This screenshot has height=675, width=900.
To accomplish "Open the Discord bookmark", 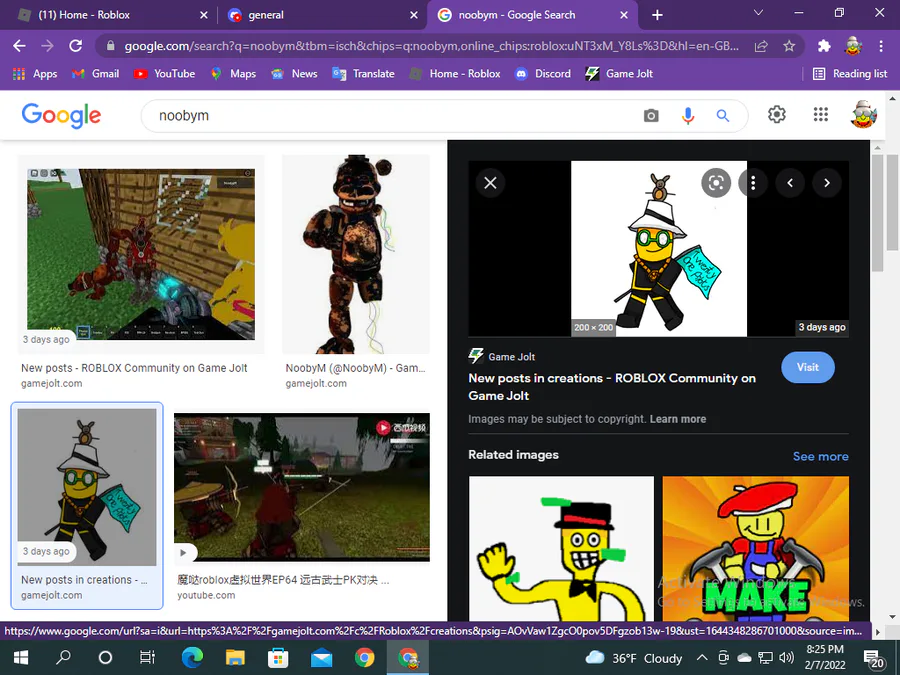I will [x=543, y=73].
